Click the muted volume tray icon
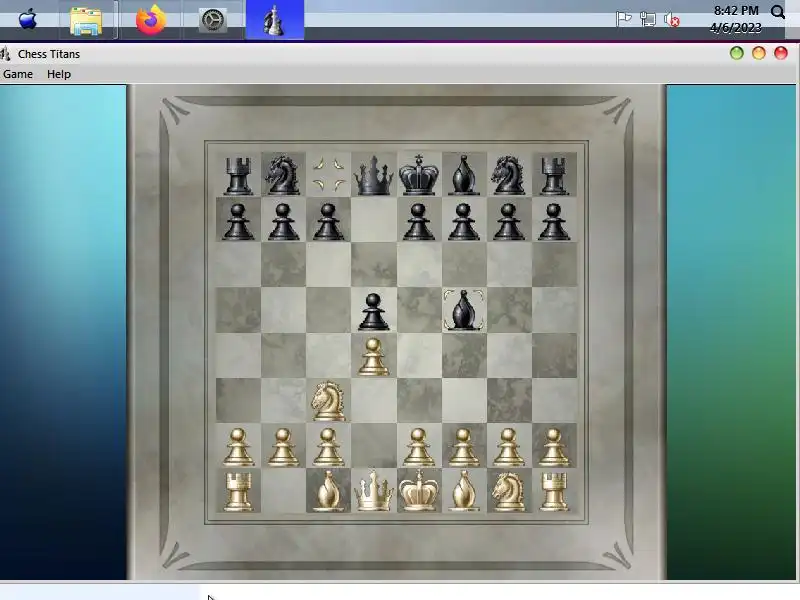Screen dimensions: 800x600 [x=672, y=19]
